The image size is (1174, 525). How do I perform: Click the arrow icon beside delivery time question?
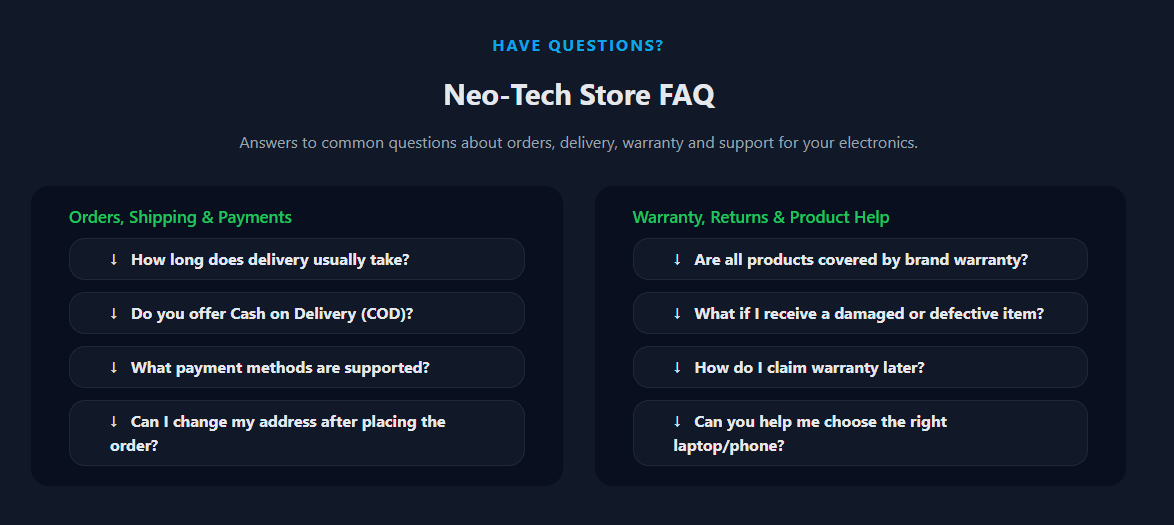tap(114, 260)
